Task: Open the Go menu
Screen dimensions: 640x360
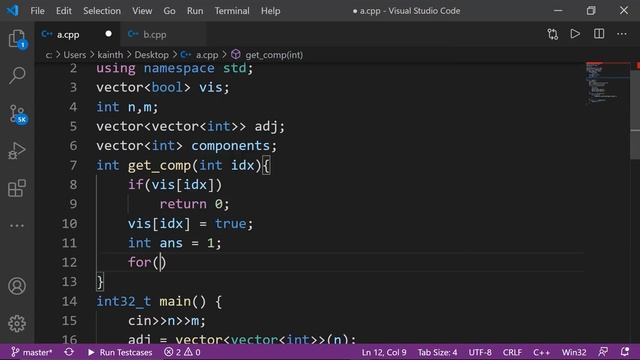Action: (x=169, y=11)
